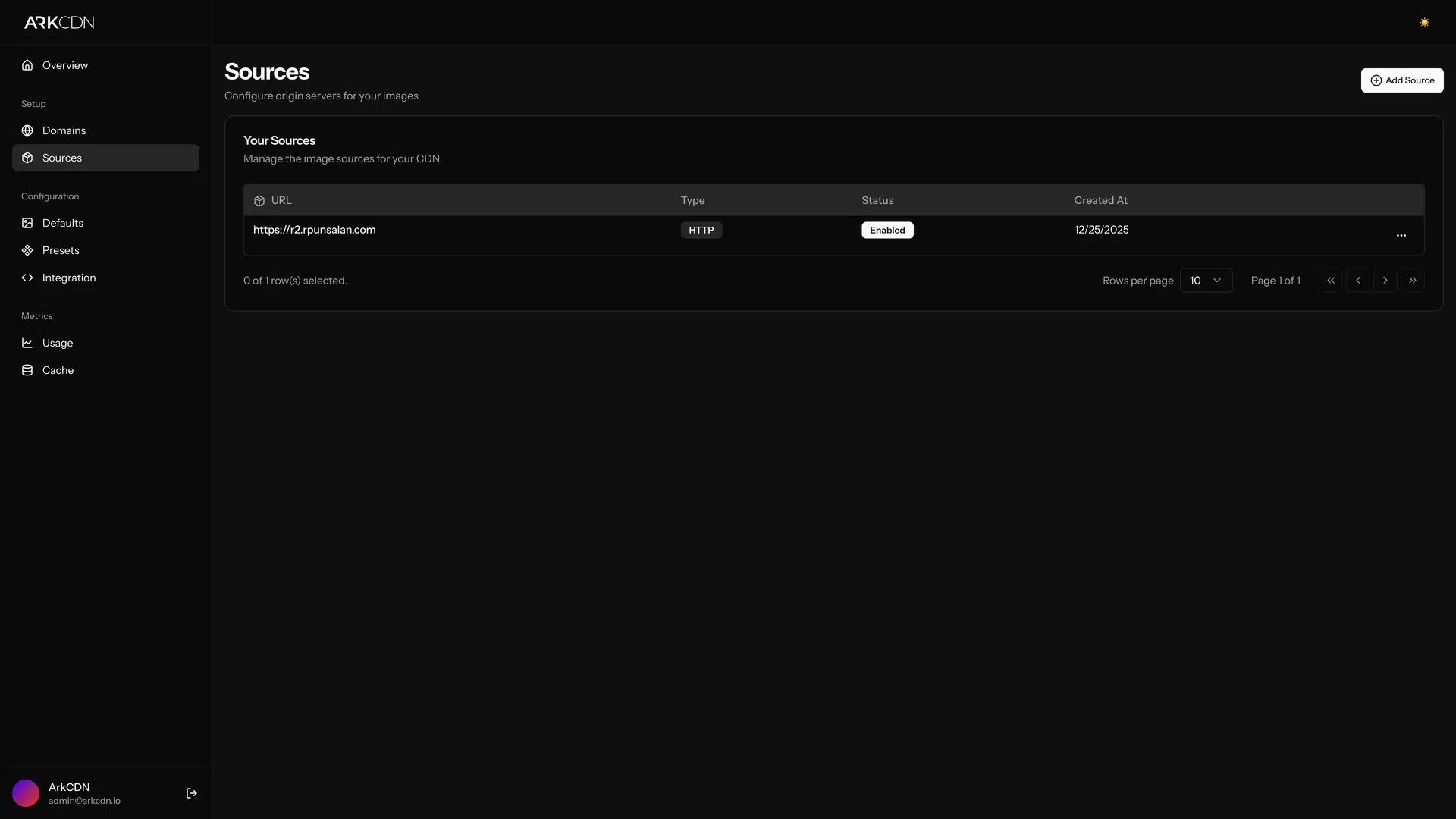Screen dimensions: 1456x819
Task: Click the Domains globe icon
Action: pos(27,130)
